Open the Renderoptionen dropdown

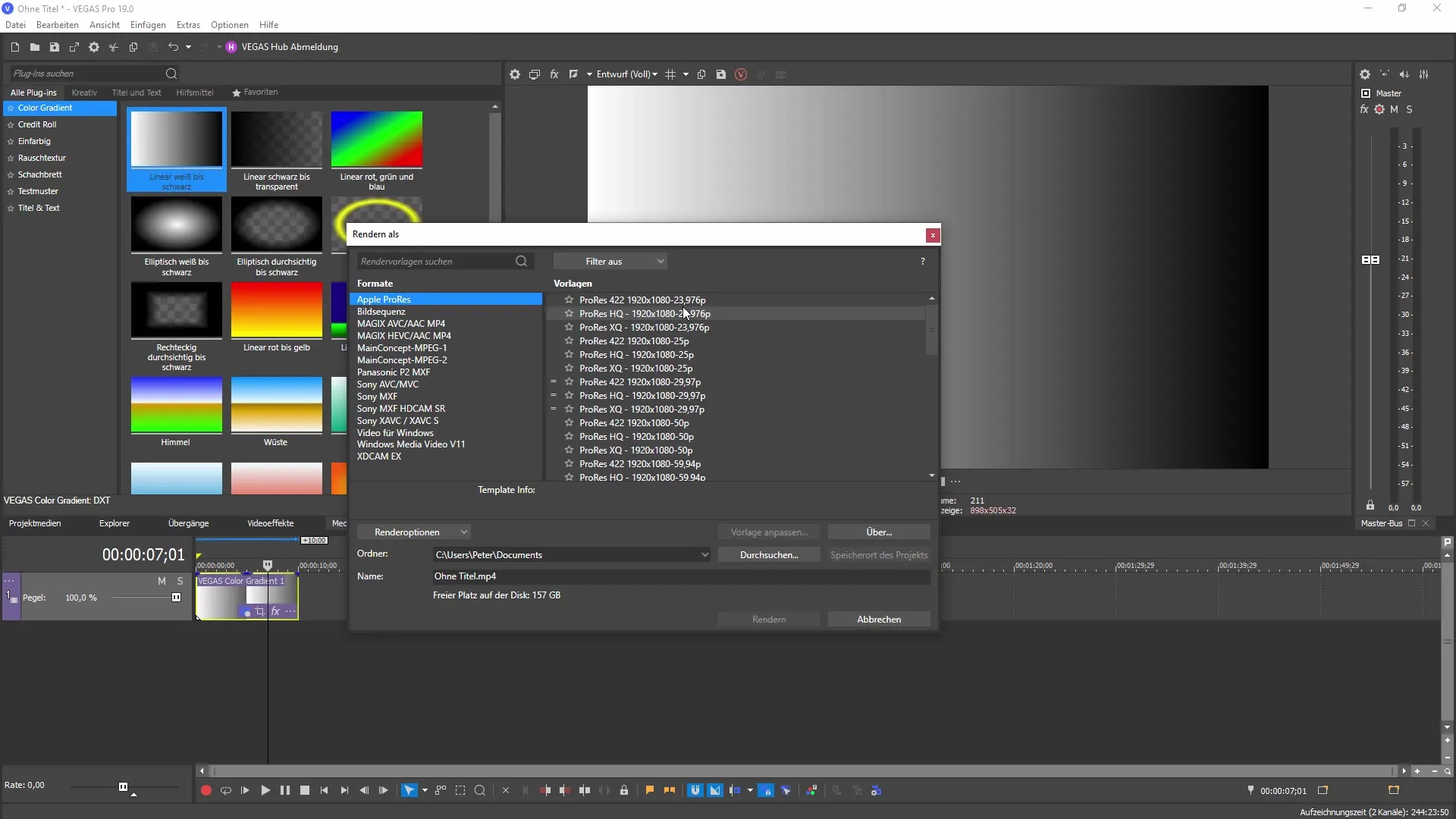(414, 531)
